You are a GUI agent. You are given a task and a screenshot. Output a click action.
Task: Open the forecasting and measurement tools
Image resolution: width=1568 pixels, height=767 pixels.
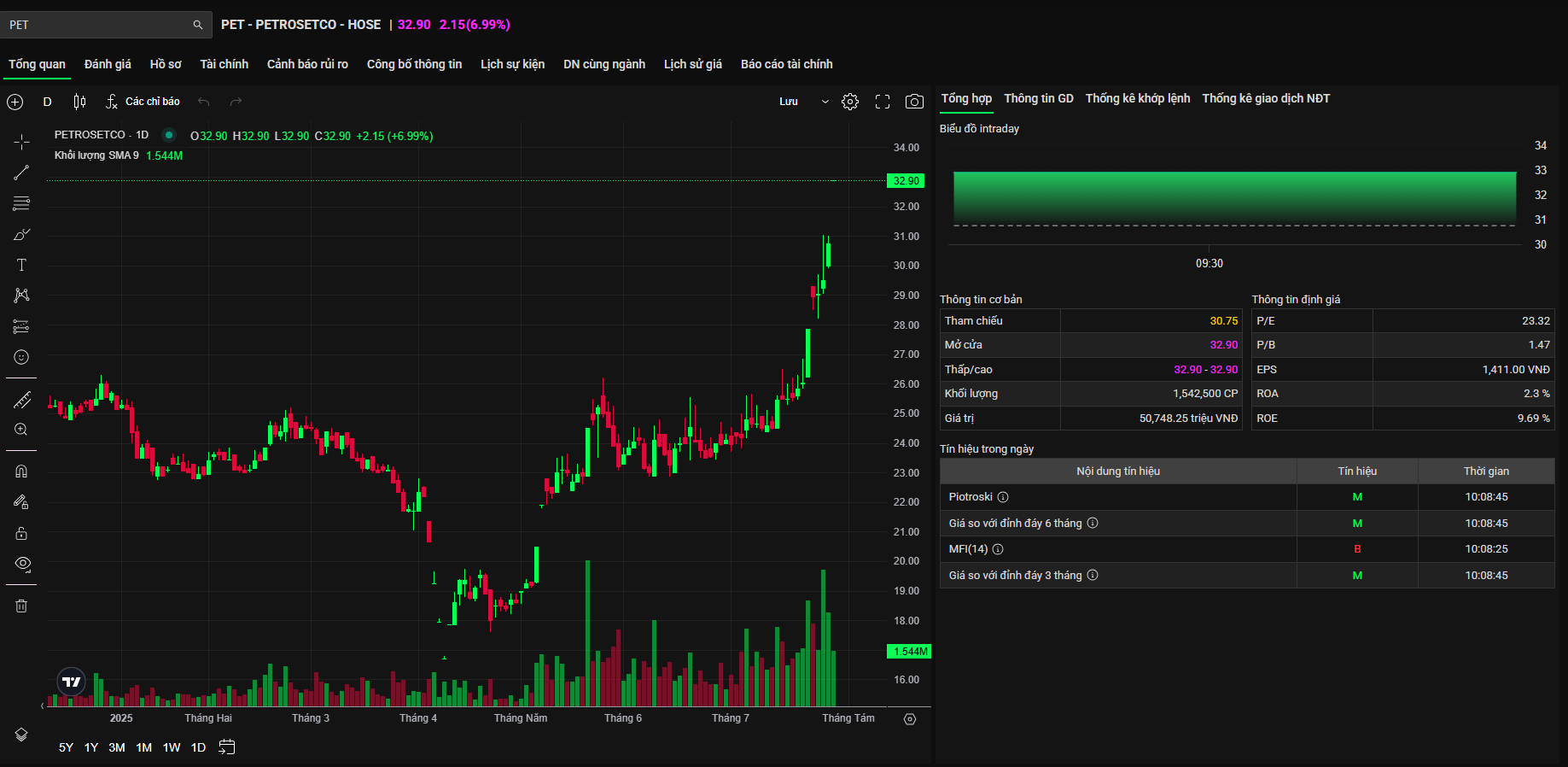pos(21,326)
